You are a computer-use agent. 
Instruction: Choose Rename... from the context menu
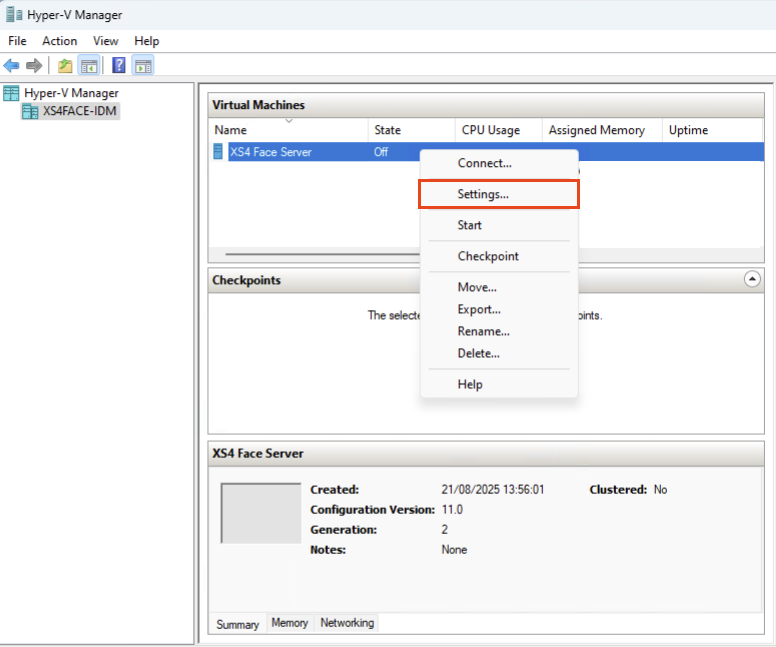click(x=499, y=331)
